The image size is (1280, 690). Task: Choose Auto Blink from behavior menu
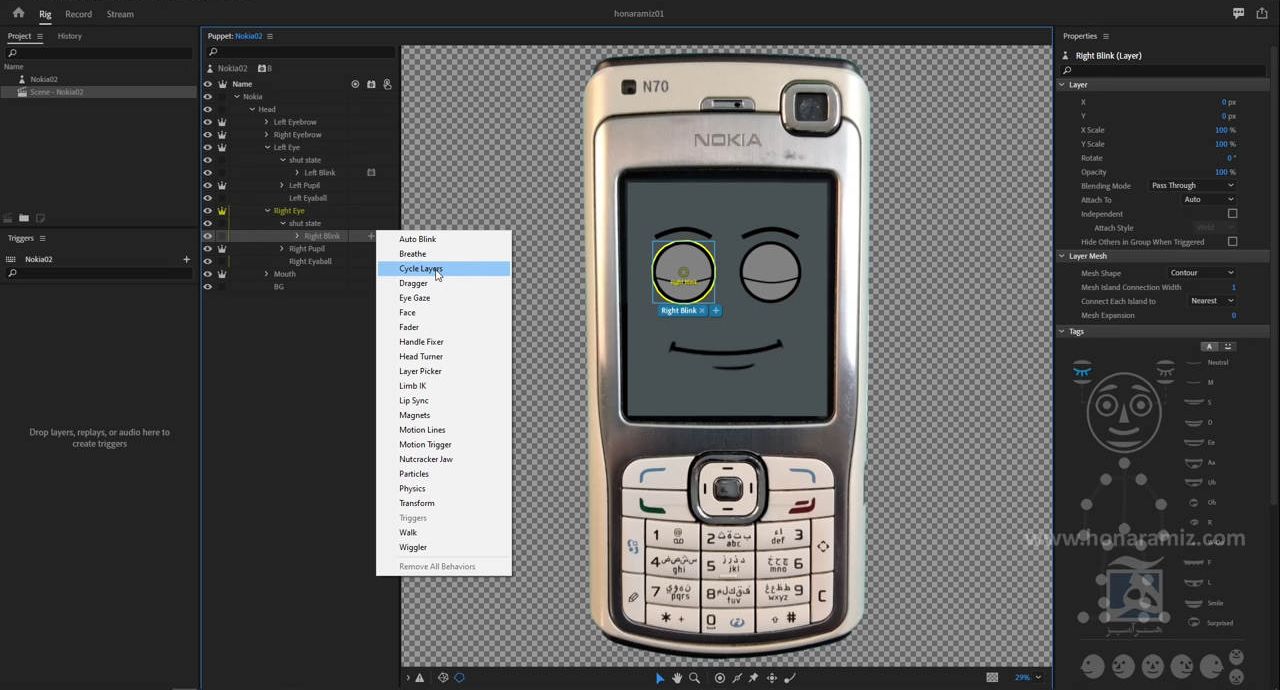point(444,239)
